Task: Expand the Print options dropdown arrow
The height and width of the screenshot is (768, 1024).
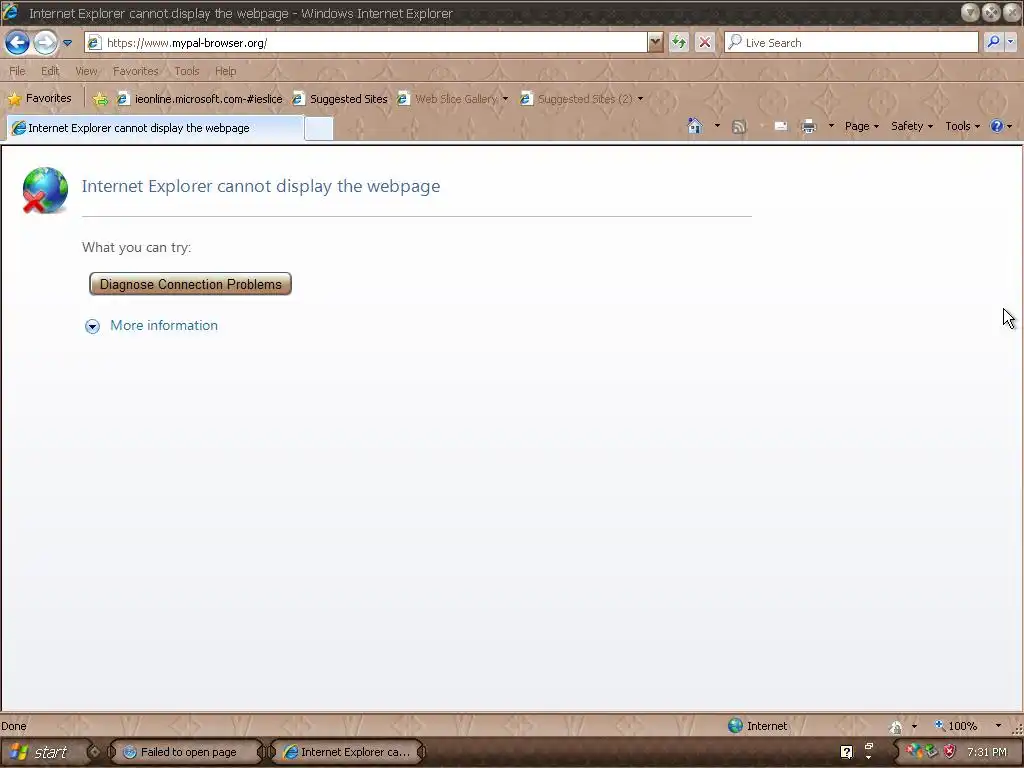Action: [831, 126]
